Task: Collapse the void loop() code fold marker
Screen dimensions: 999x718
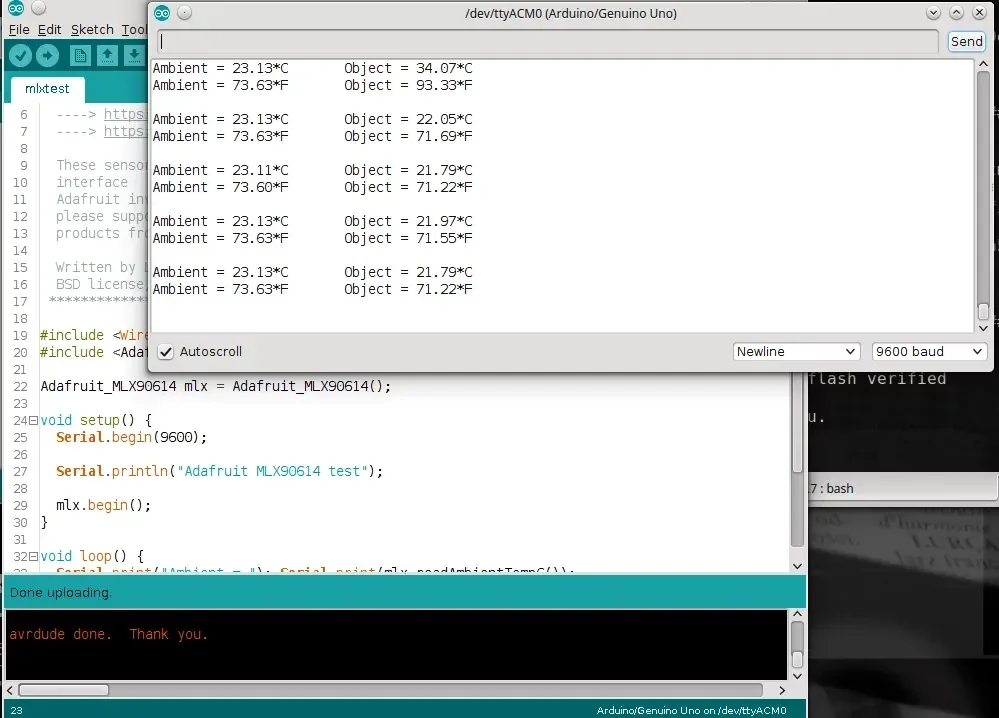Action: pos(33,556)
